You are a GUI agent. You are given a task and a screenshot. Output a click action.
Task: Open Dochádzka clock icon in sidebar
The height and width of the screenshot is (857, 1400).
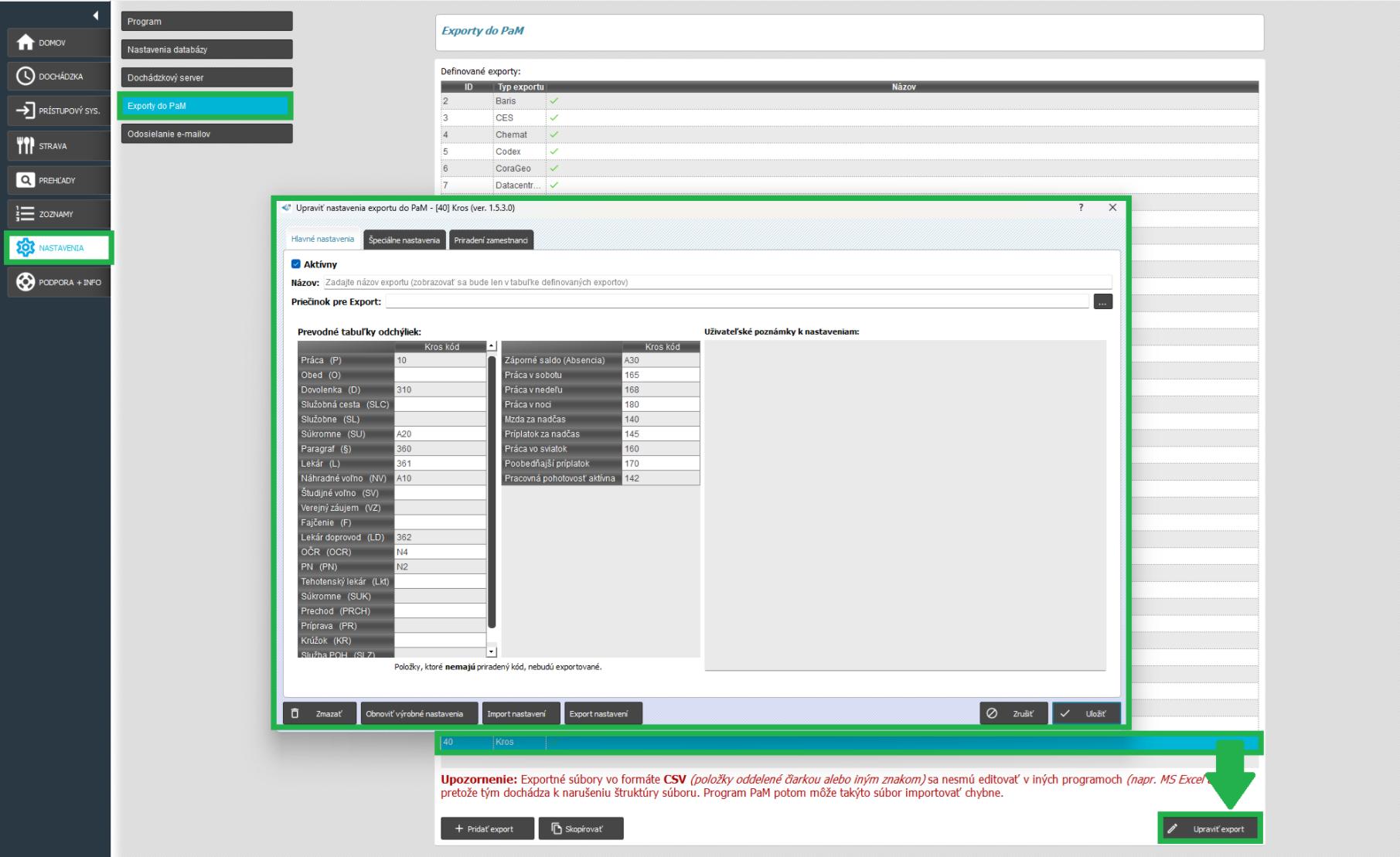pos(26,77)
